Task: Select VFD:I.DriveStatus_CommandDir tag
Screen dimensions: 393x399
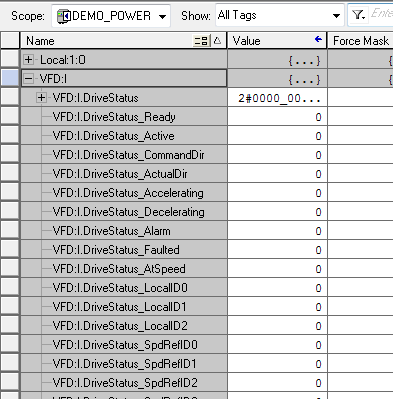Action: [x=128, y=155]
